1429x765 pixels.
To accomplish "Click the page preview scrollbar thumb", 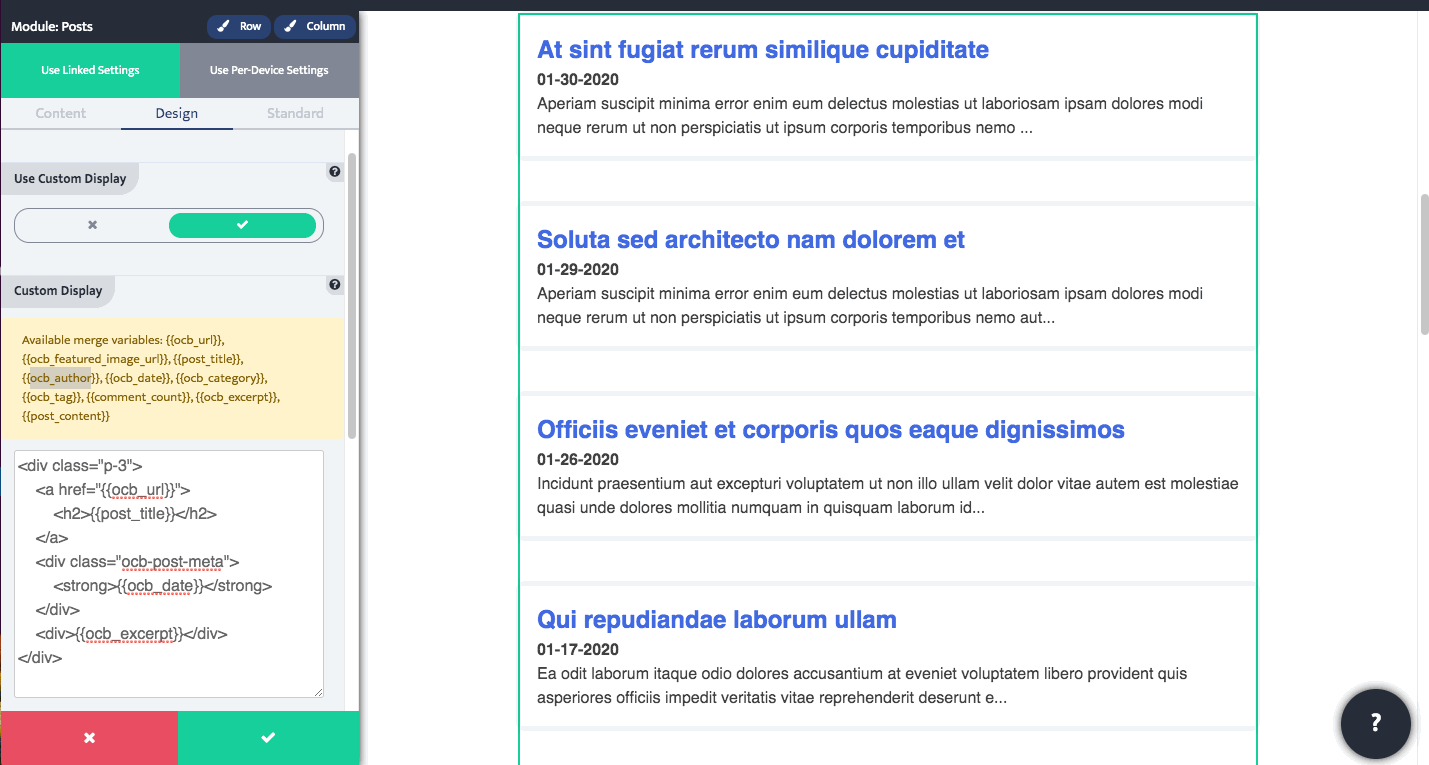I will 1424,264.
